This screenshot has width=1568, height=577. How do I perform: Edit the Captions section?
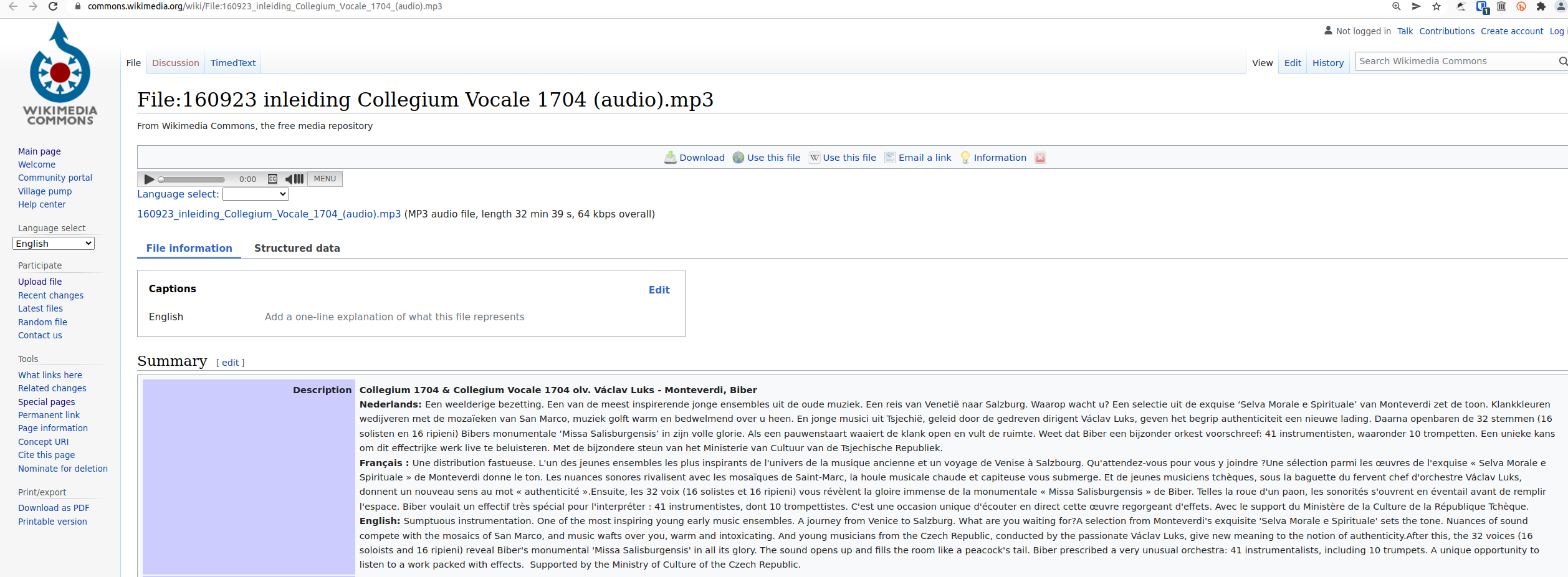pyautogui.click(x=659, y=290)
